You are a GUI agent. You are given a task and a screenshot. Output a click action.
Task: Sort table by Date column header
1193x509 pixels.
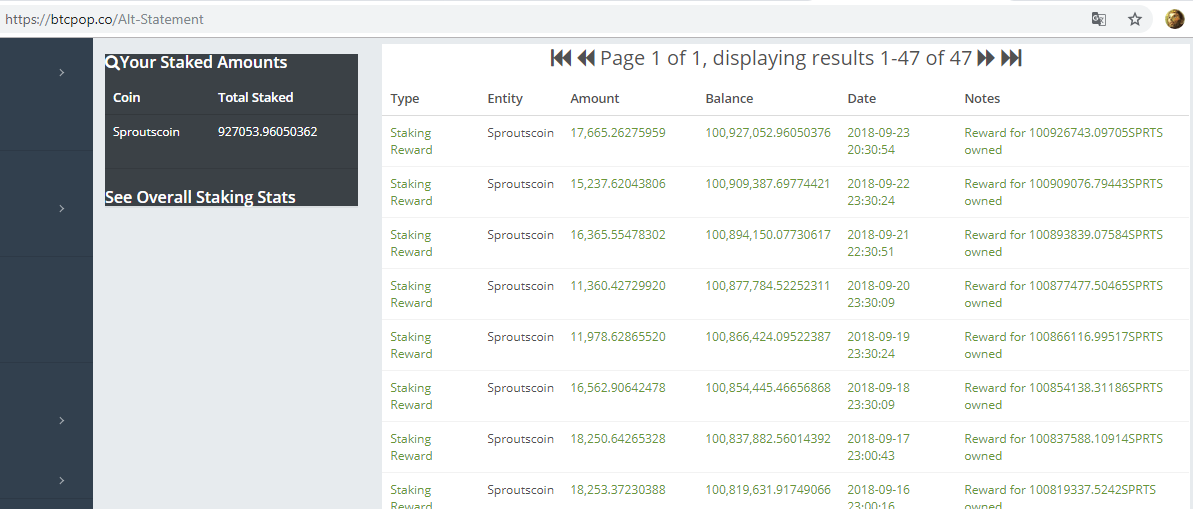pyautogui.click(x=862, y=98)
